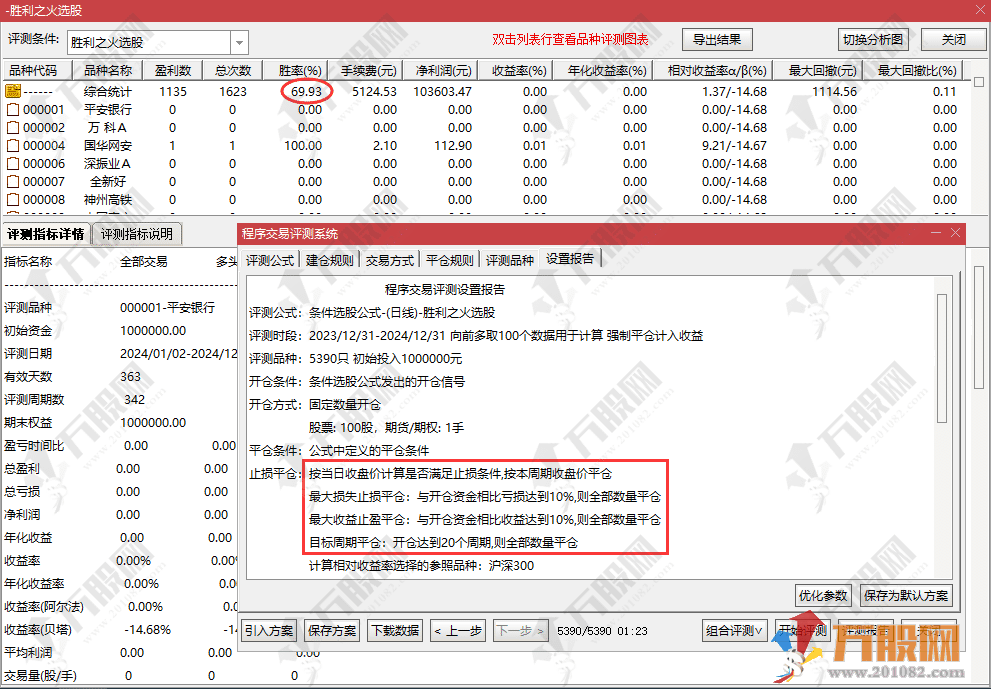Go to the 平仓规则 tab
This screenshot has width=991, height=689.
449,260
